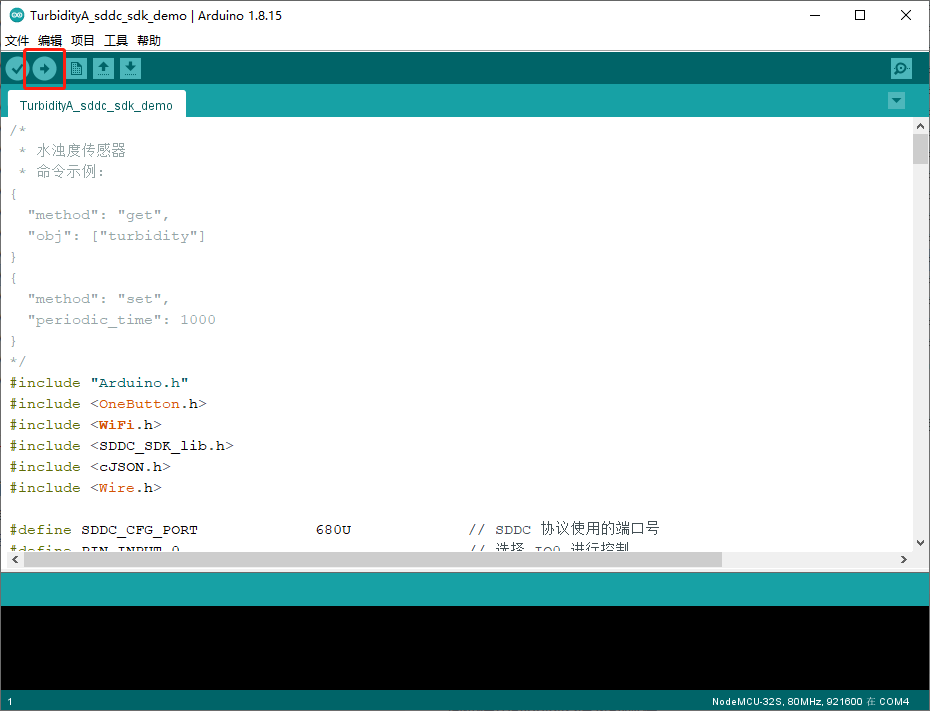Open the tab options dropdown arrow
This screenshot has width=930, height=711.
pos(896,101)
